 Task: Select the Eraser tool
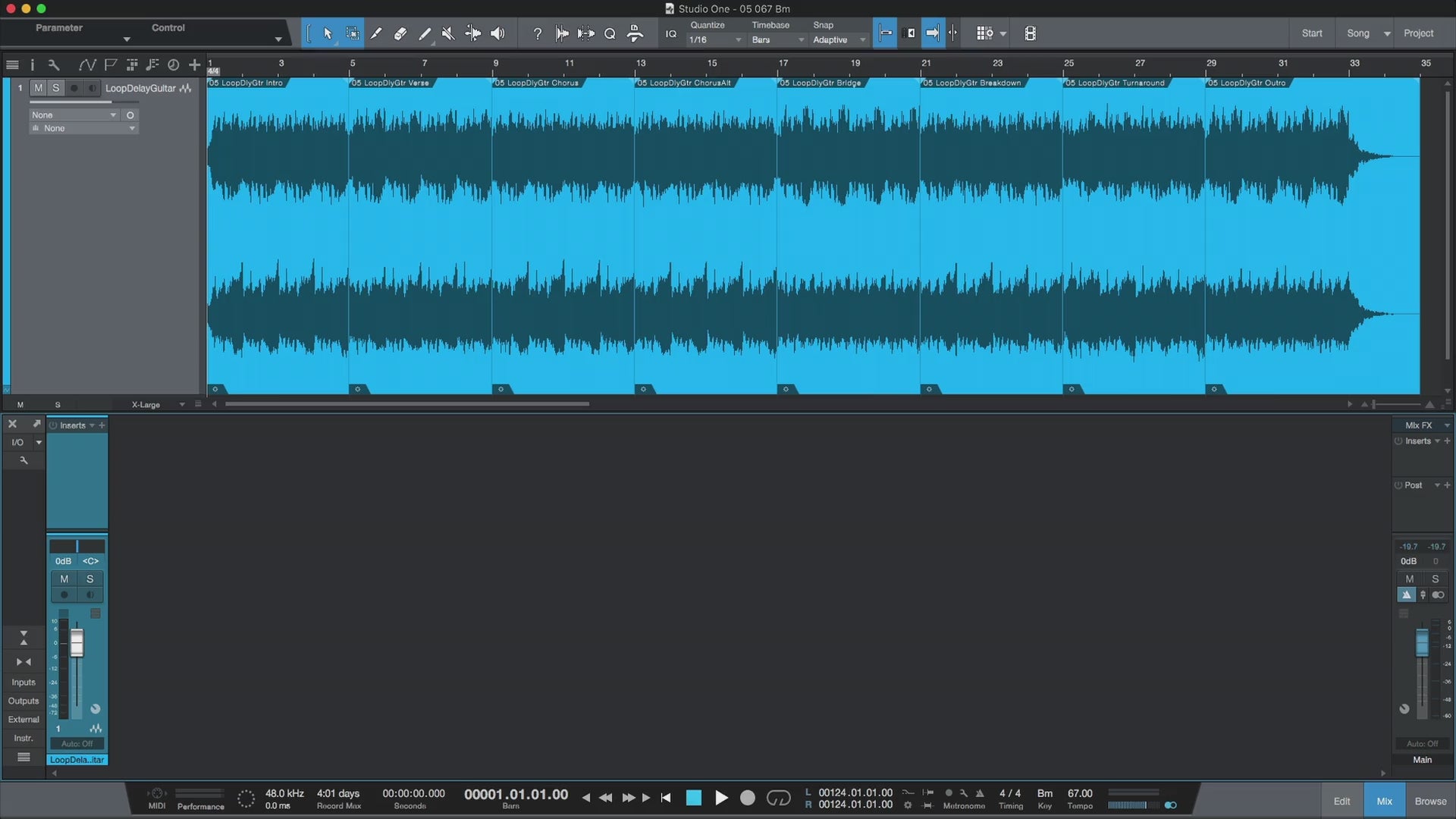(400, 33)
